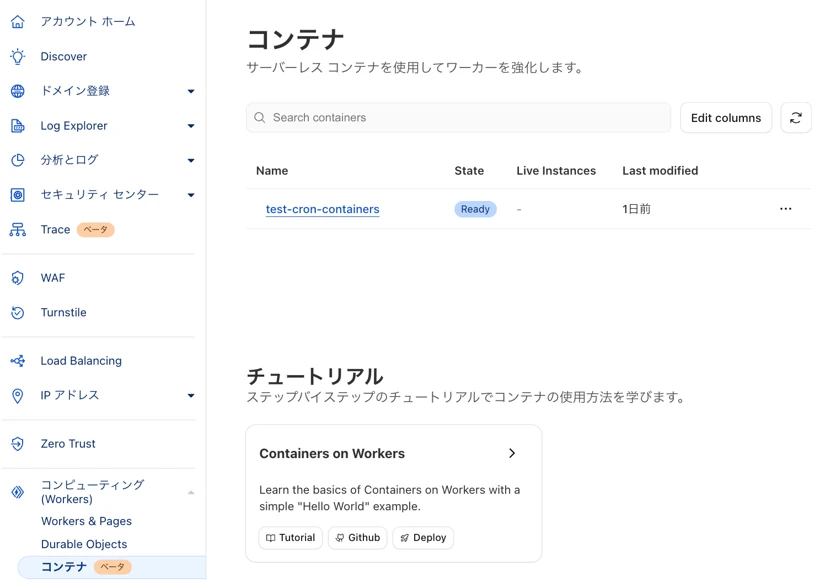836x580 pixels.
Task: Open row actions menu for test-cron-containers
Action: [x=785, y=209]
